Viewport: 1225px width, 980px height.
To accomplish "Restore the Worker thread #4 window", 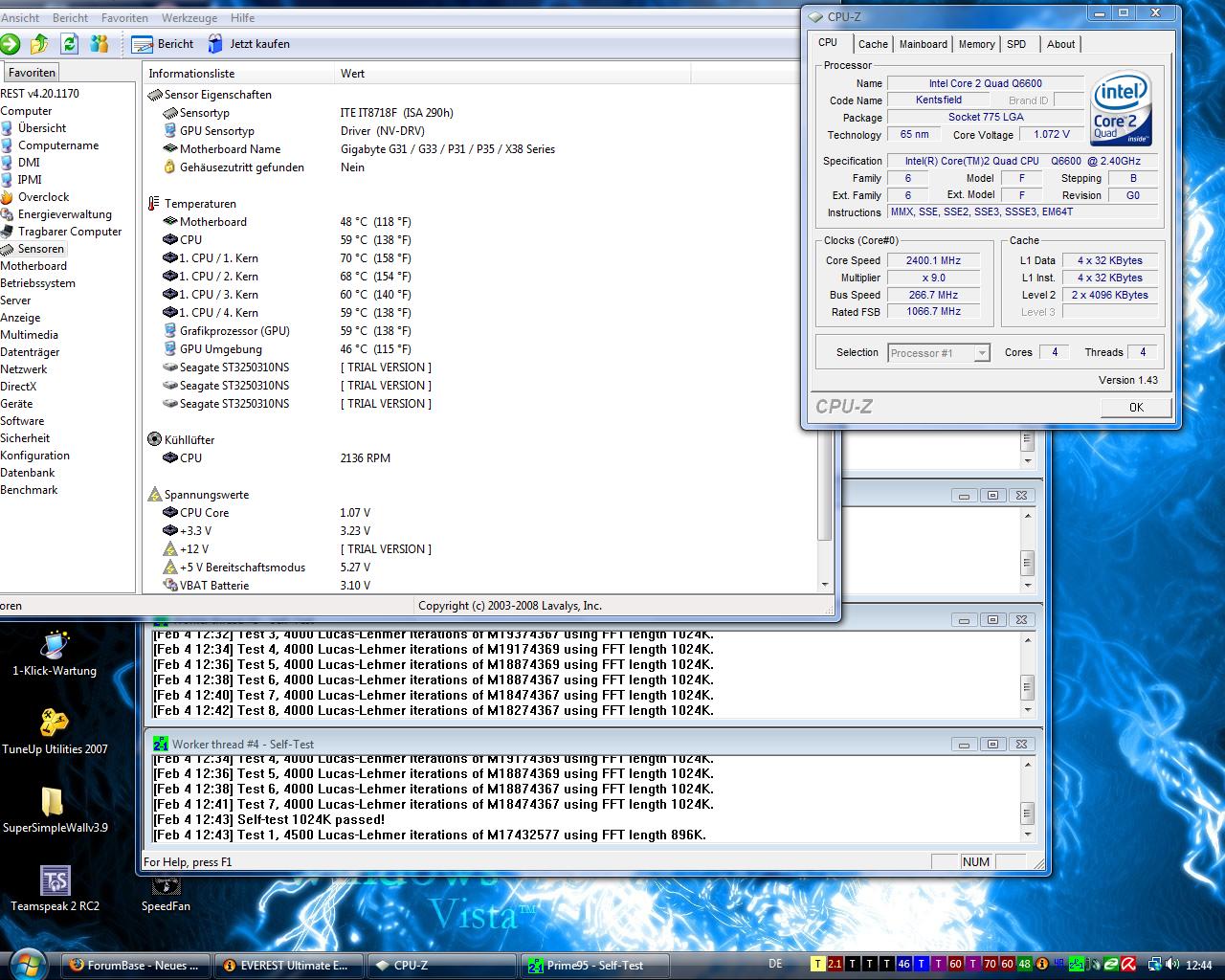I will pyautogui.click(x=992, y=744).
